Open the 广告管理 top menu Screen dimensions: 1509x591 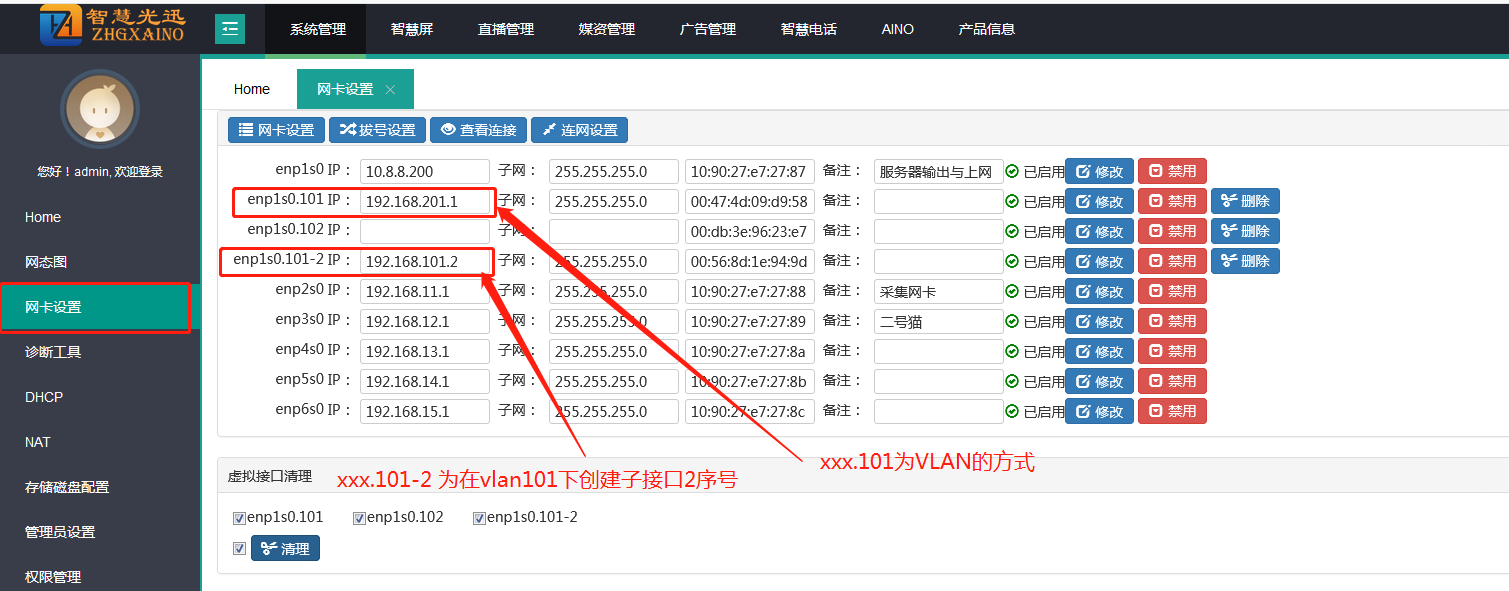pos(708,29)
